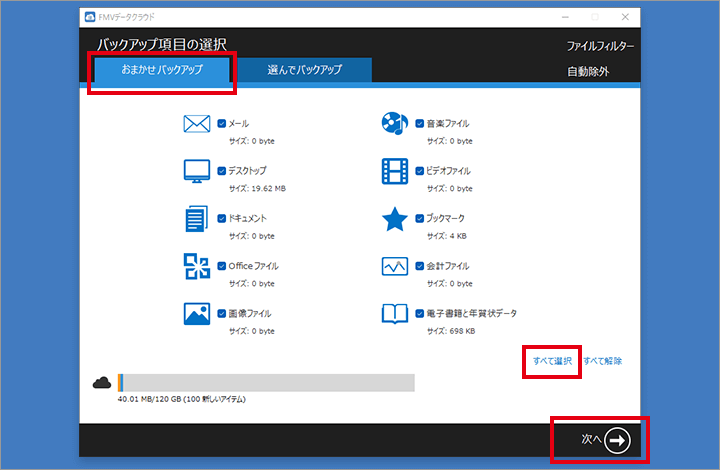Uncheck the 音楽ファイル checkbox

[420, 123]
